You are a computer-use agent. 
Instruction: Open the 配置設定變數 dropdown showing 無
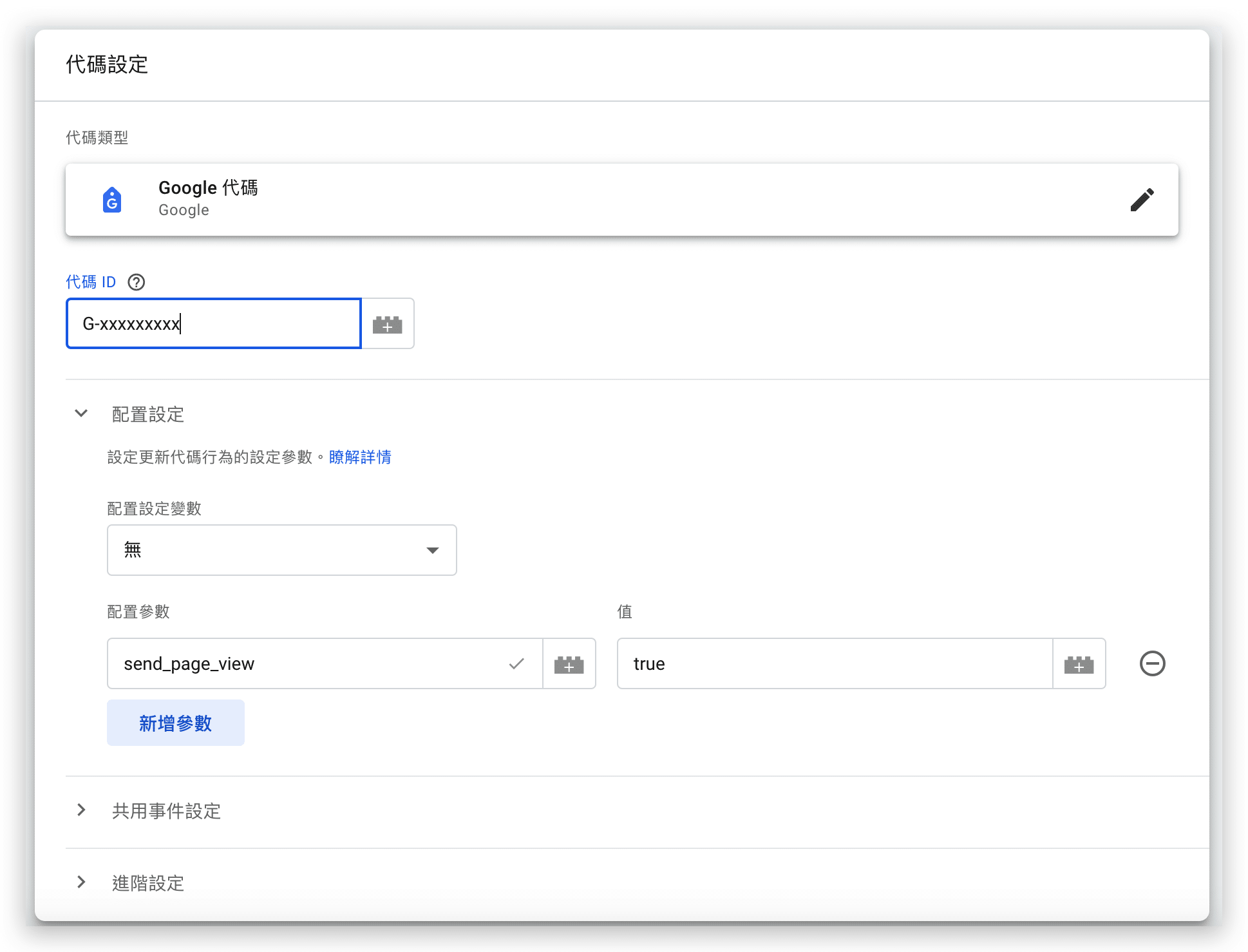pos(281,550)
